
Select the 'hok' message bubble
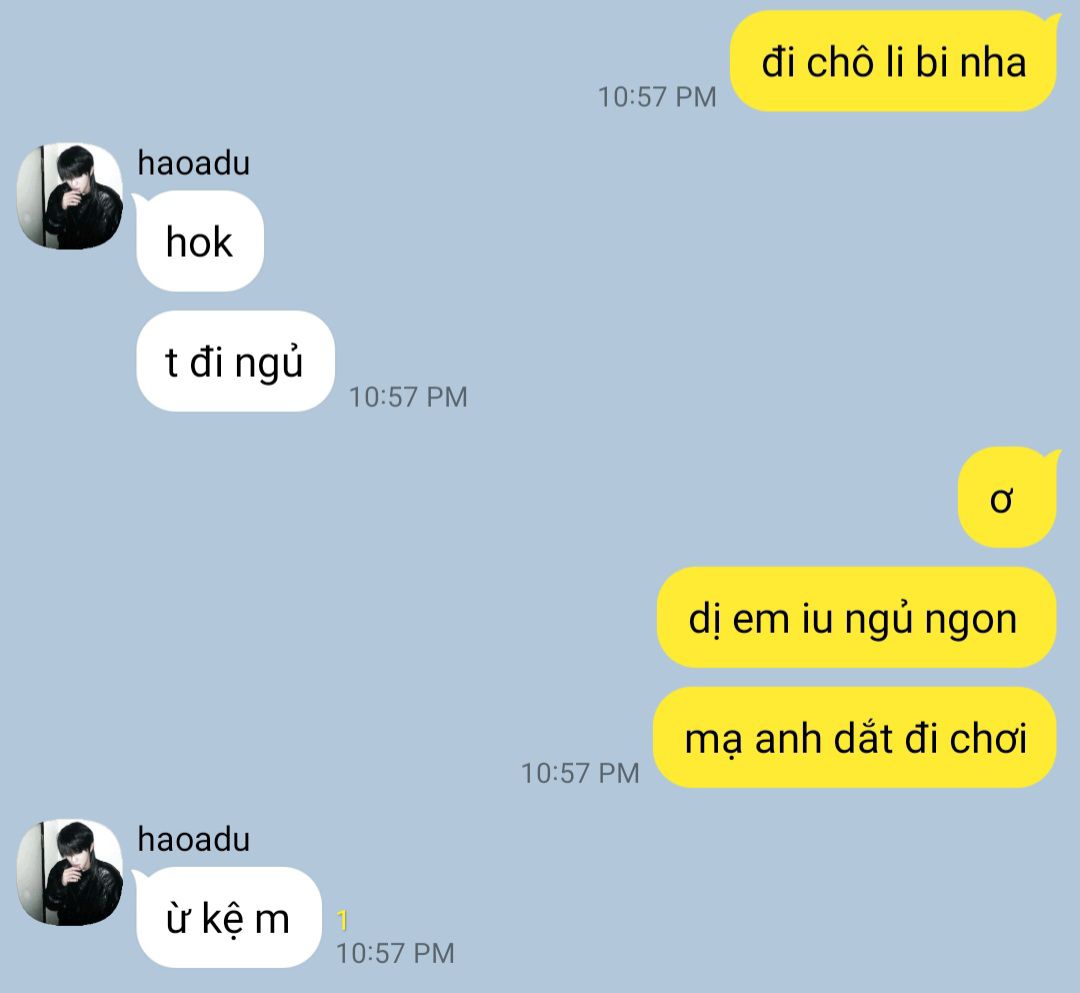point(200,241)
